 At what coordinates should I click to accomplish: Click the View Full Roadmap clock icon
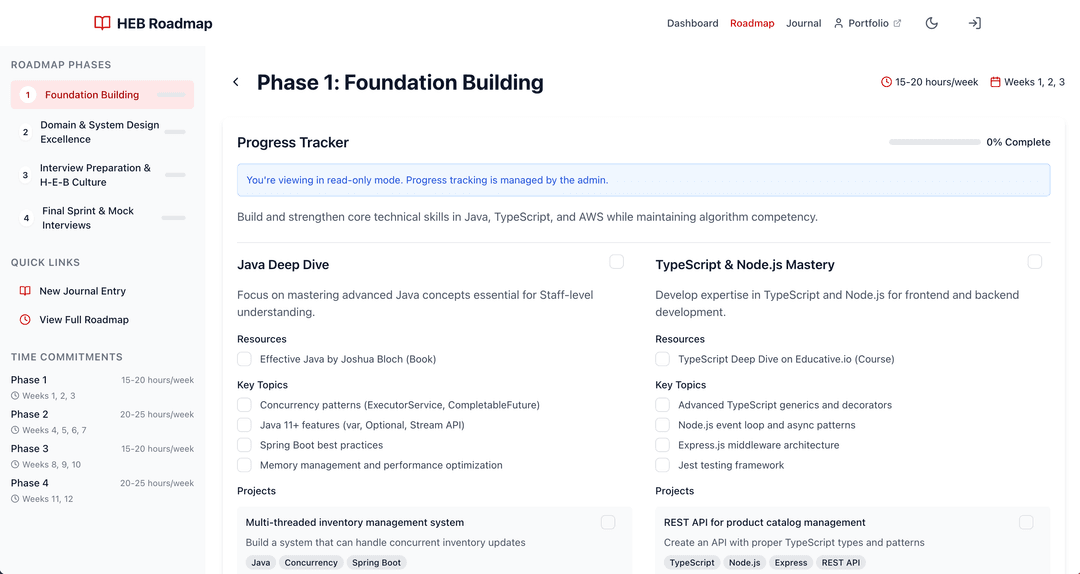click(25, 320)
